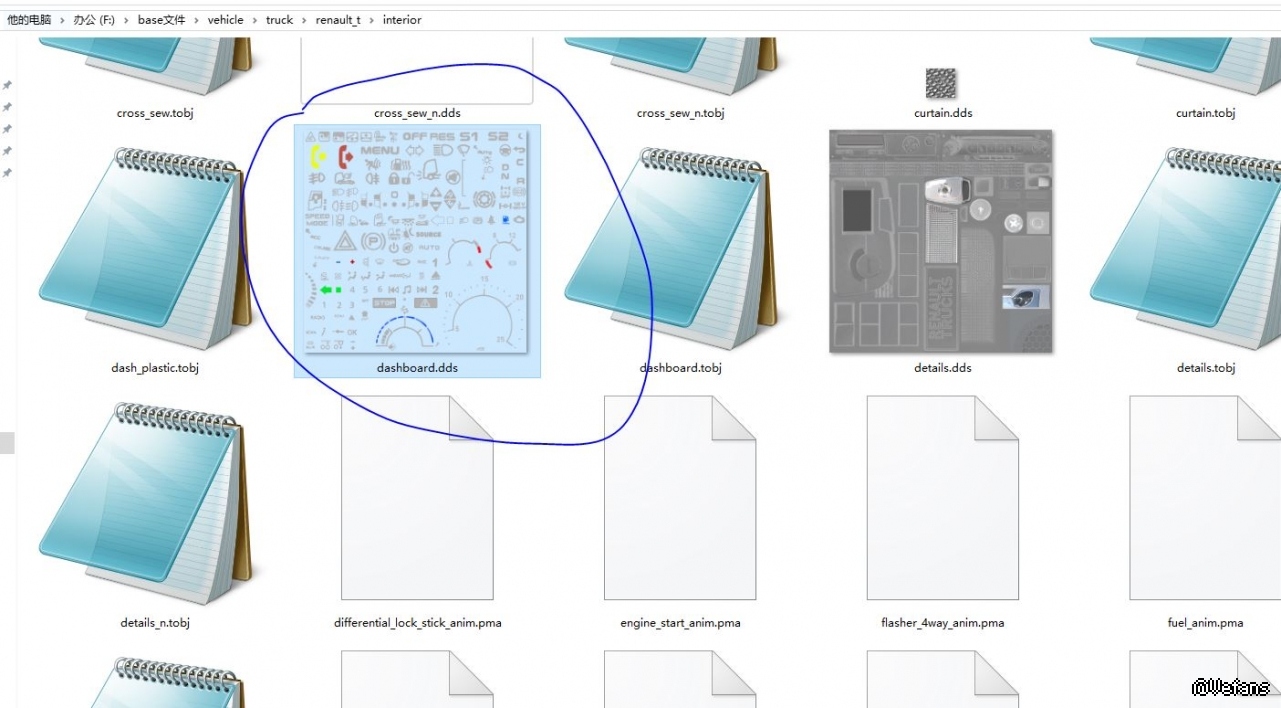Expand the chevron after vehicle breadcrumb
The image size is (1281, 708).
255,20
